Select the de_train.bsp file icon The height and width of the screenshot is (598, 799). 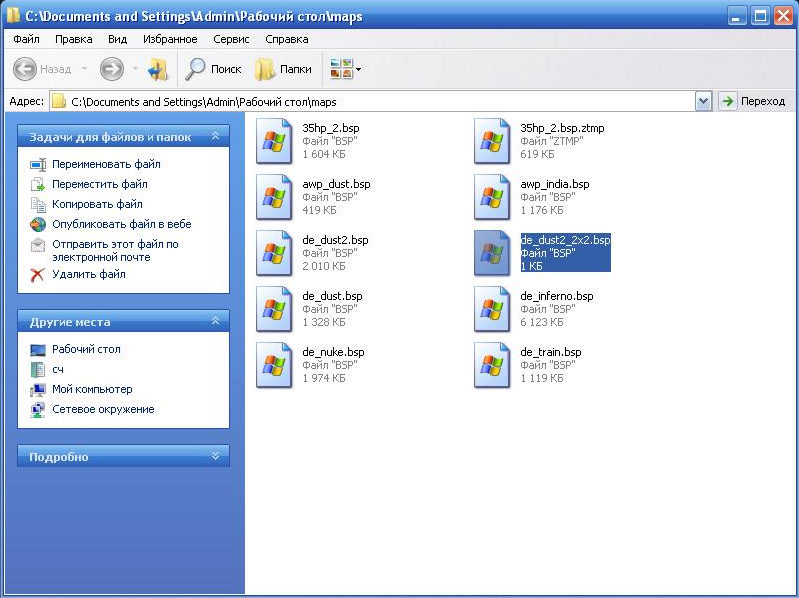point(492,365)
